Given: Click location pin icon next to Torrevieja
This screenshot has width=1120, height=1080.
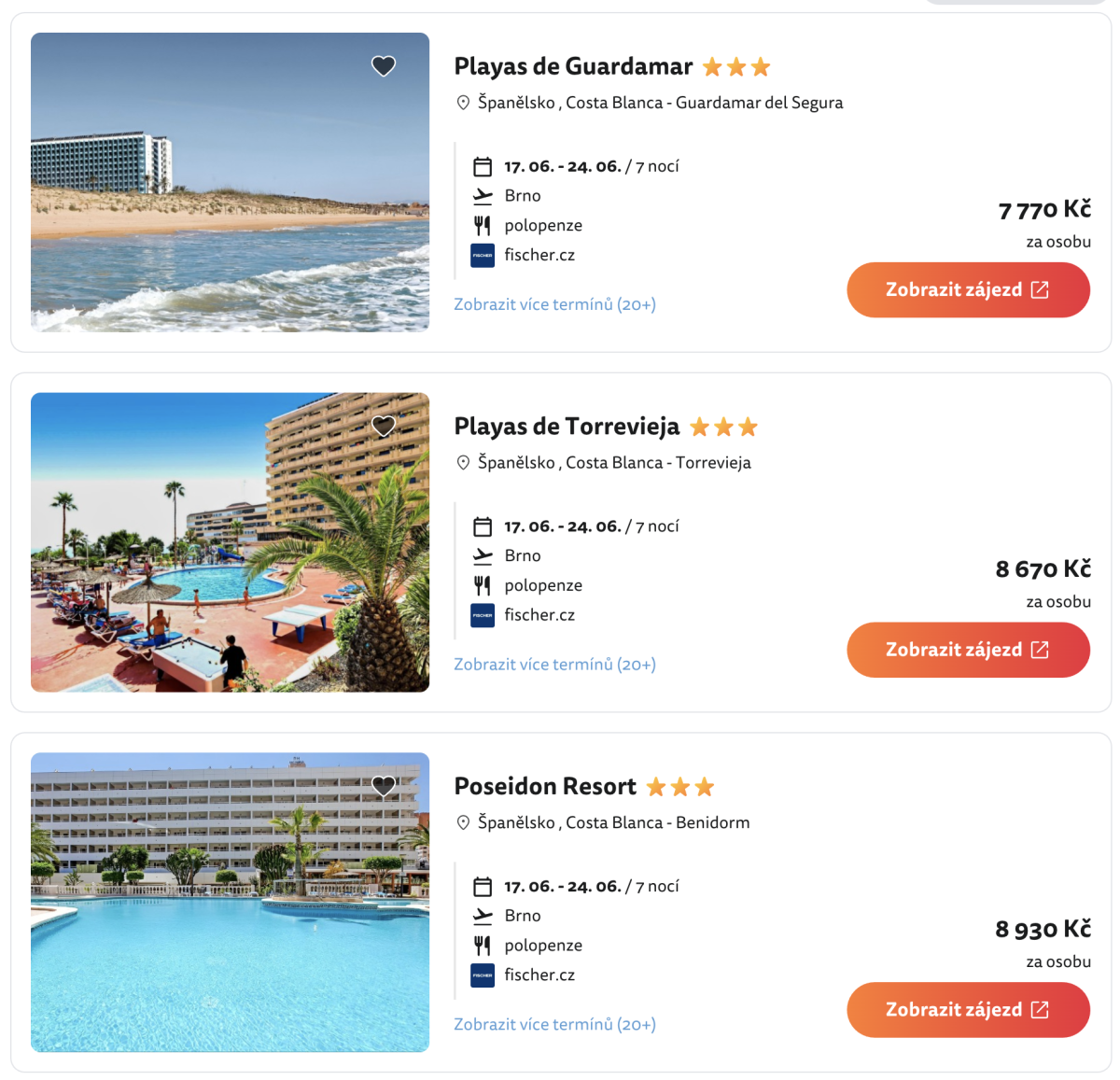Looking at the screenshot, I should pos(463,463).
